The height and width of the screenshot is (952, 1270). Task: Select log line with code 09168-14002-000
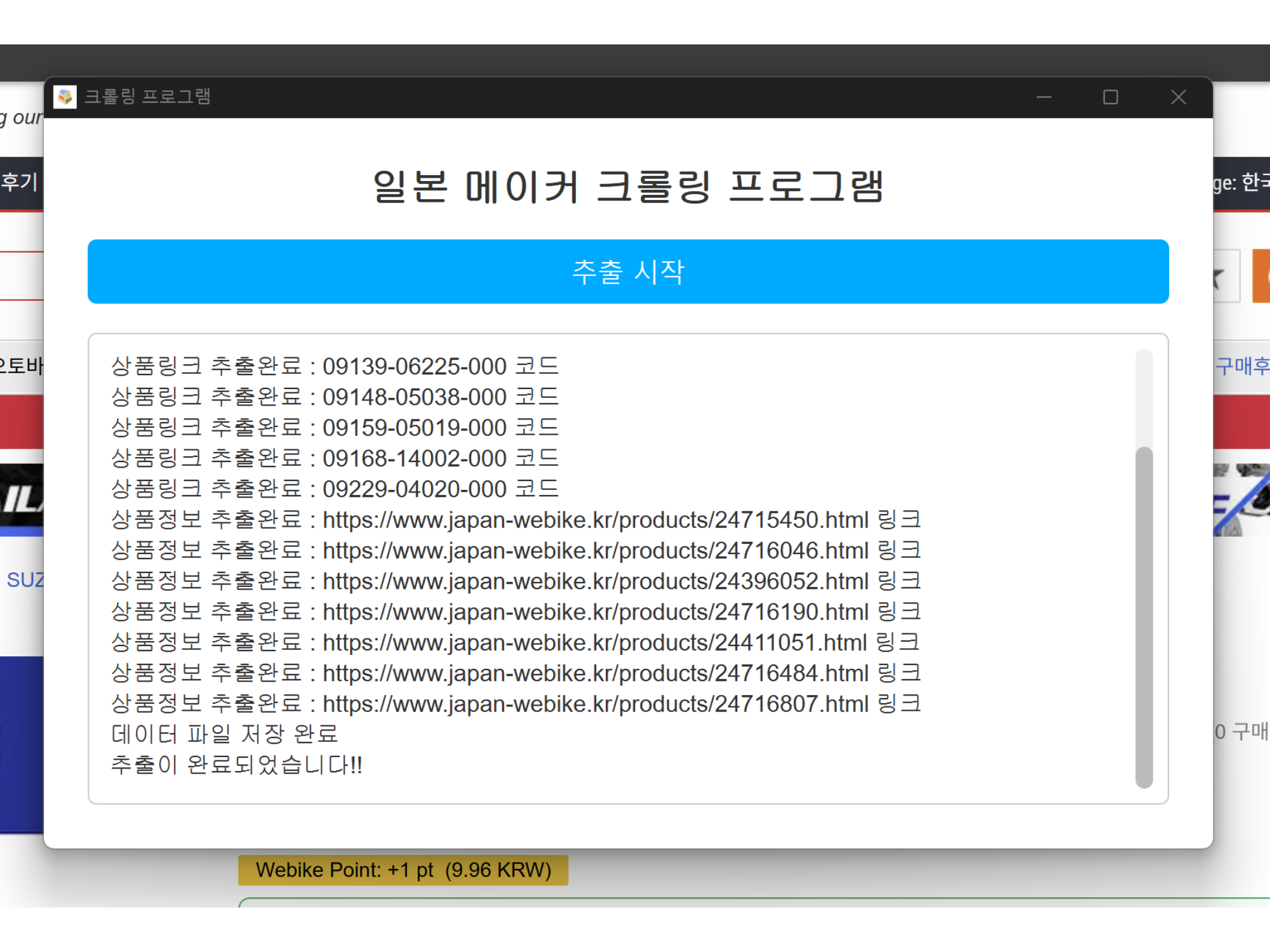(x=335, y=458)
